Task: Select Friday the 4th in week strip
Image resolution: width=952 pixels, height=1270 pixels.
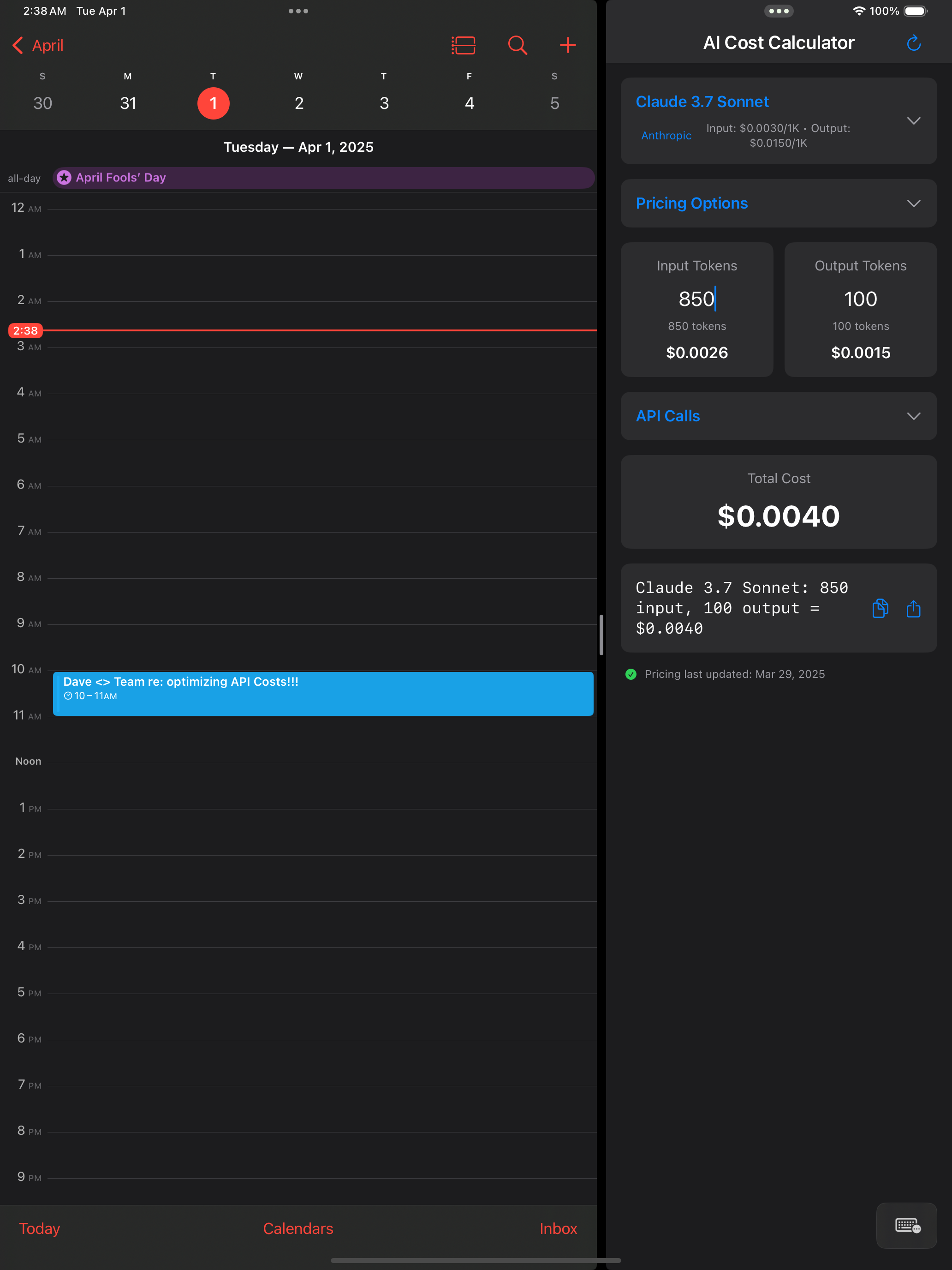Action: [x=469, y=103]
